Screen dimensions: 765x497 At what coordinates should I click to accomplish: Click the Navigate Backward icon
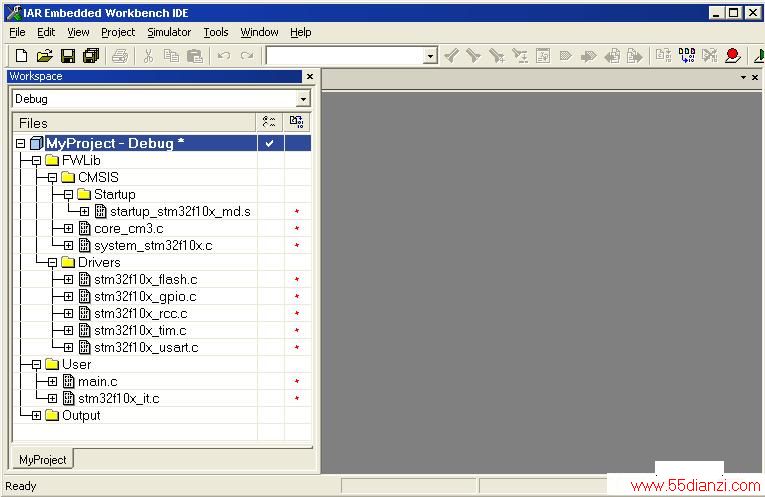(x=612, y=56)
